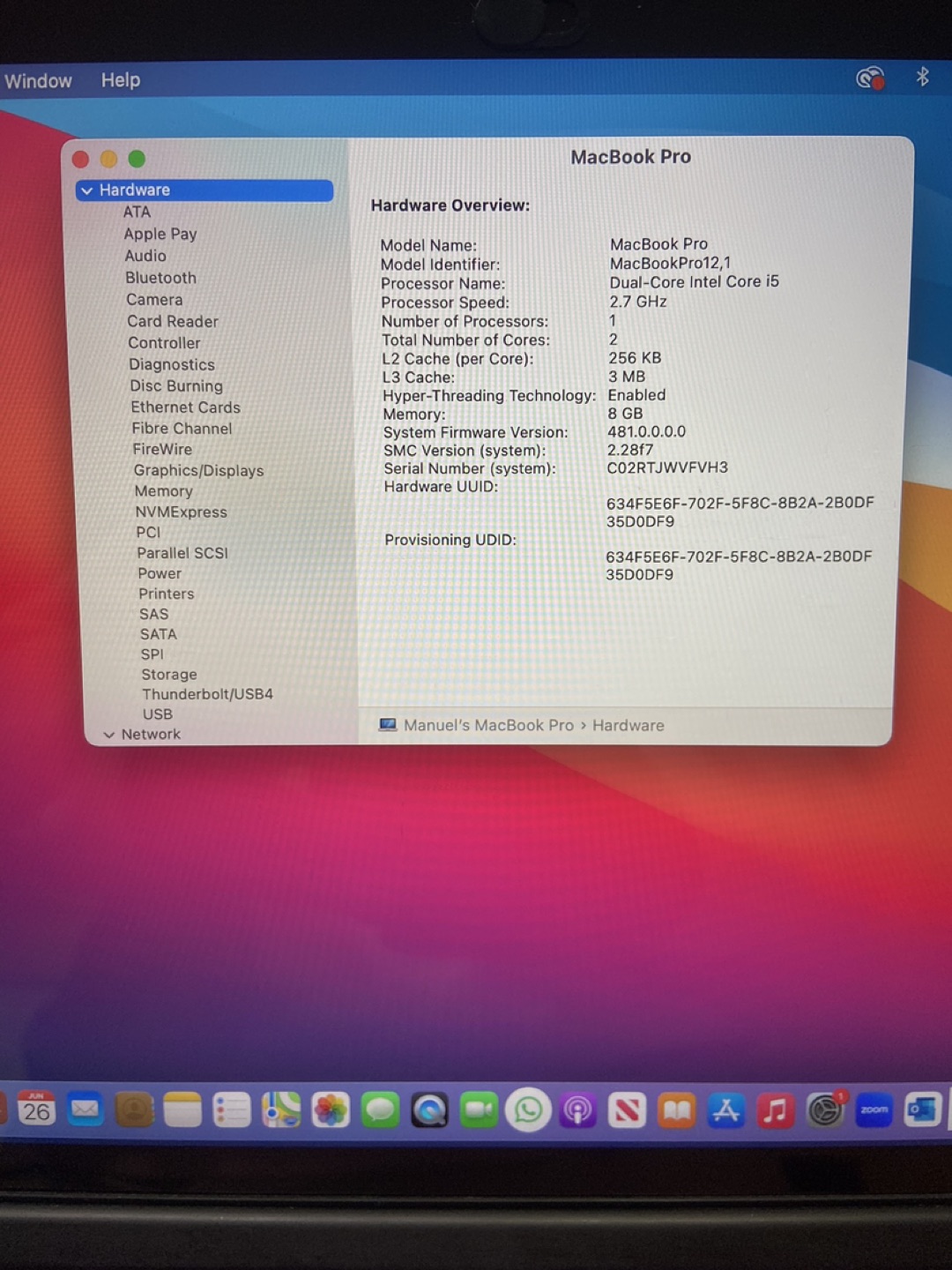Launch Zoom from the Dock
Image resolution: width=952 pixels, height=1270 pixels.
[x=874, y=1110]
